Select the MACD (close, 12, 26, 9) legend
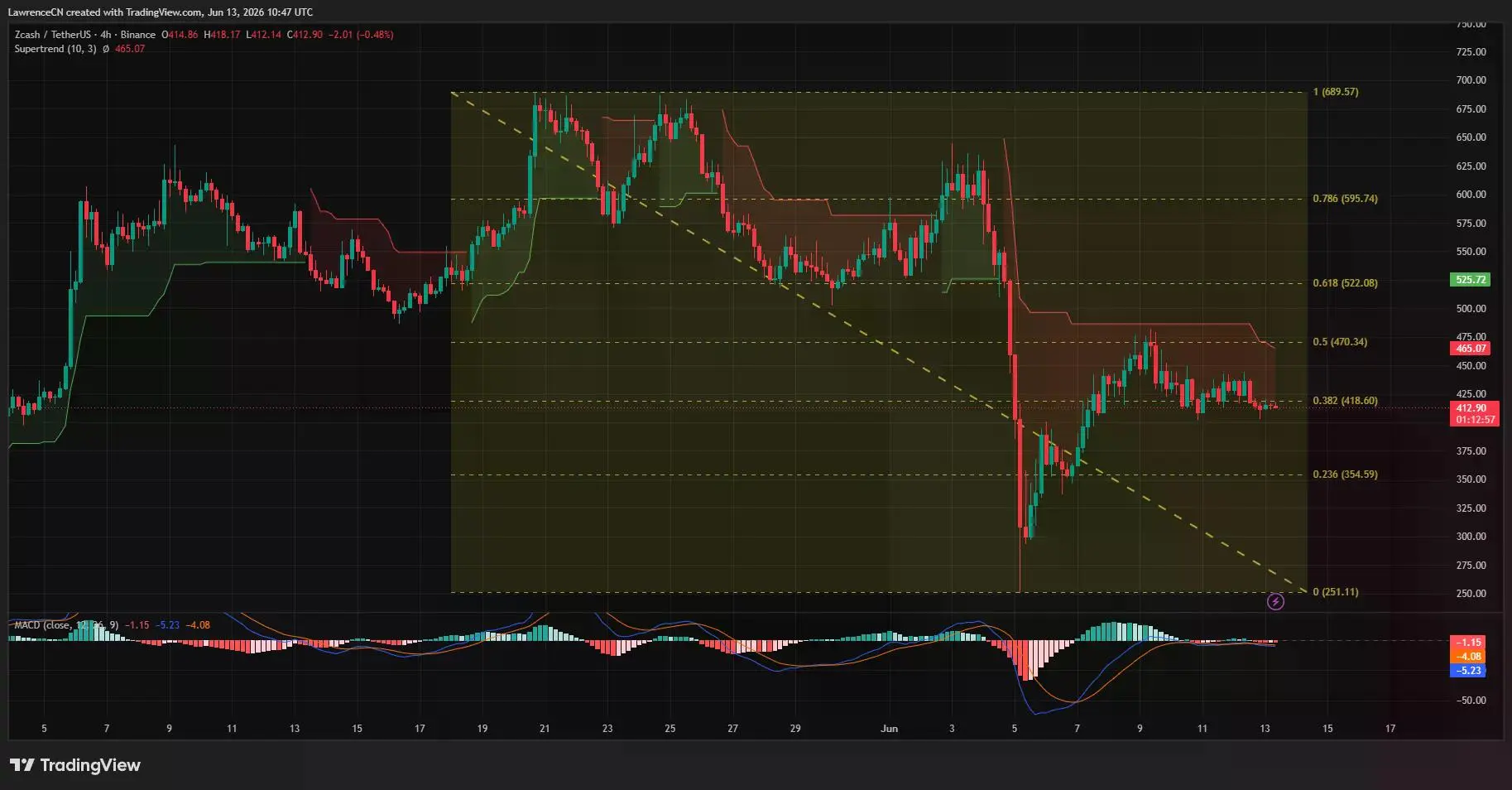The height and width of the screenshot is (790, 1512). [66, 625]
